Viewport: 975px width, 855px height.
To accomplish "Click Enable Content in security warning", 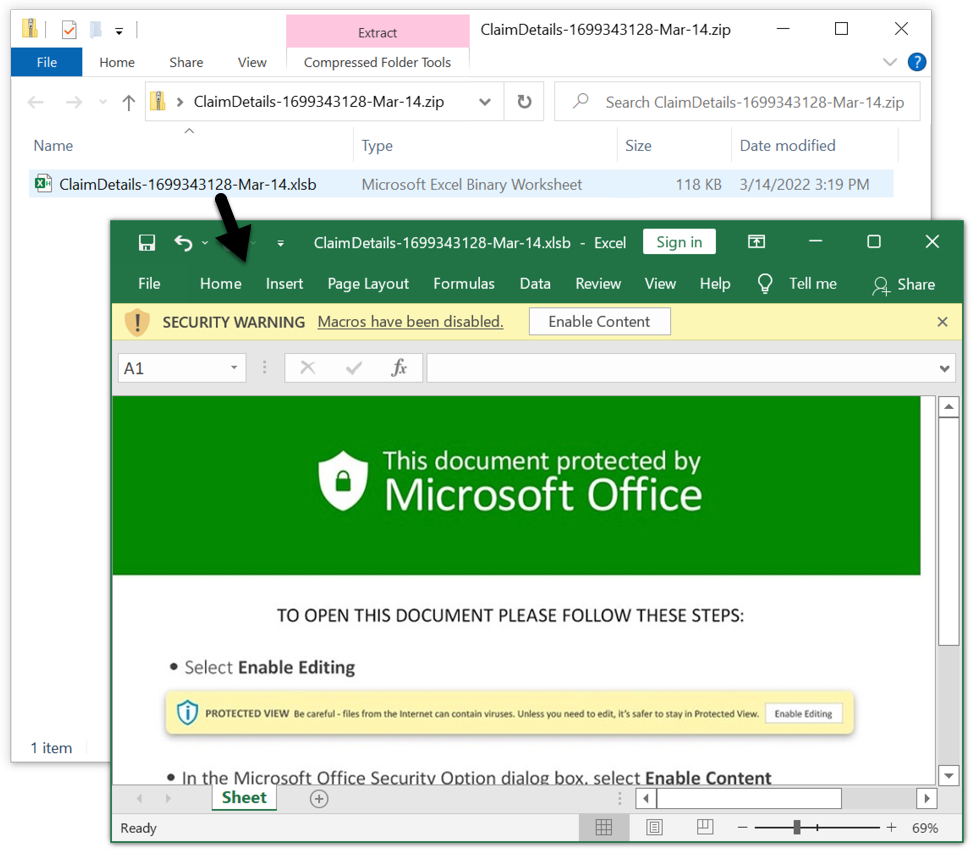I will pos(599,322).
